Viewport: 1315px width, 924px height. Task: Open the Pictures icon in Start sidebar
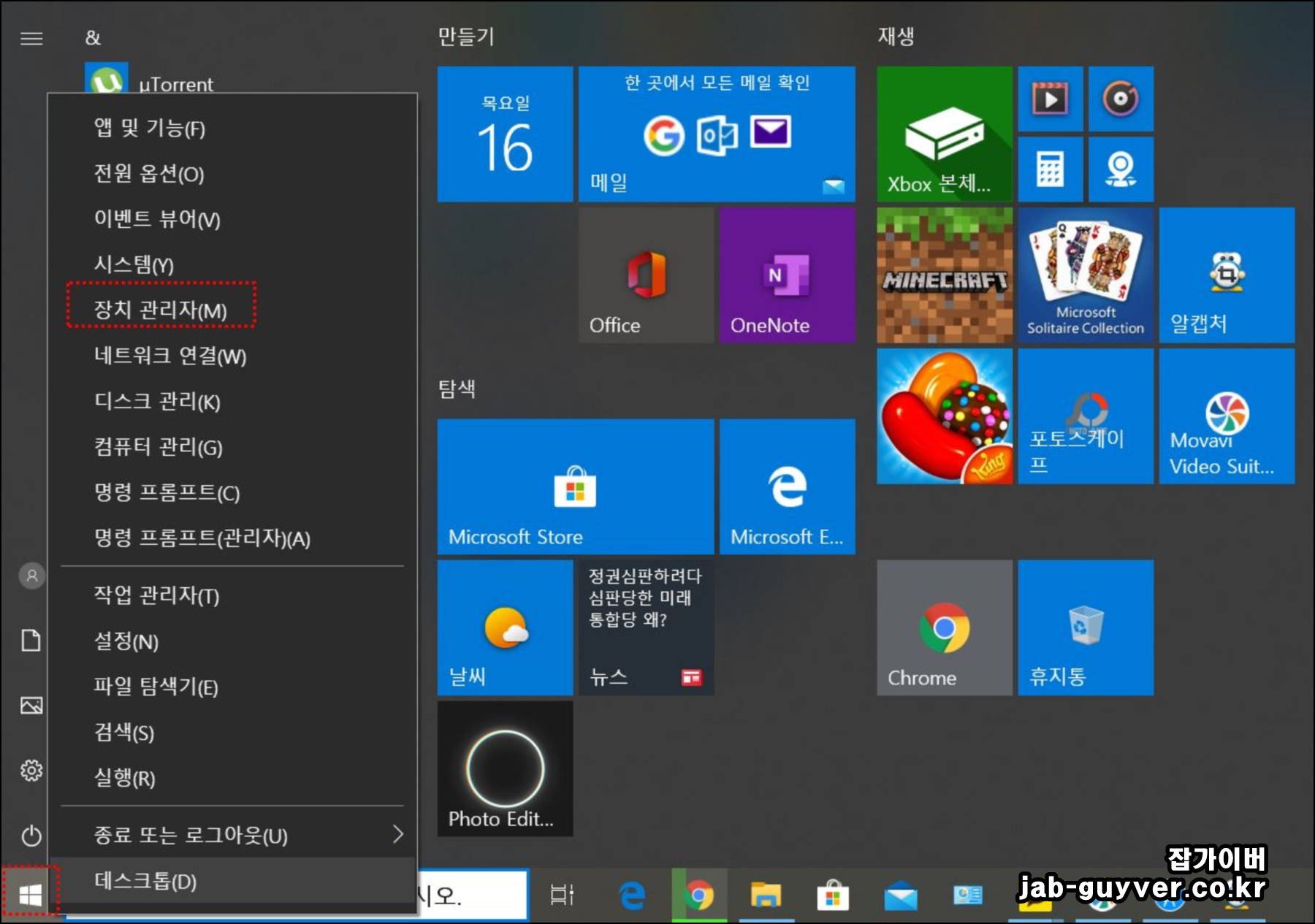pos(31,705)
